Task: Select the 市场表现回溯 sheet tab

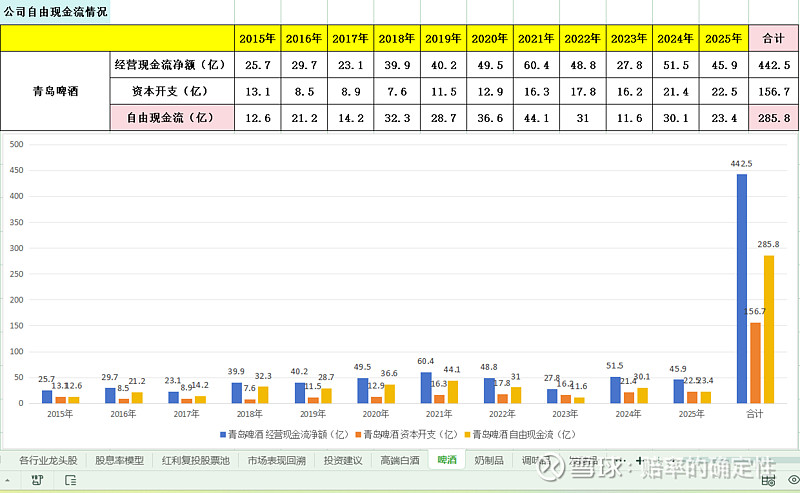Action: coord(277,460)
